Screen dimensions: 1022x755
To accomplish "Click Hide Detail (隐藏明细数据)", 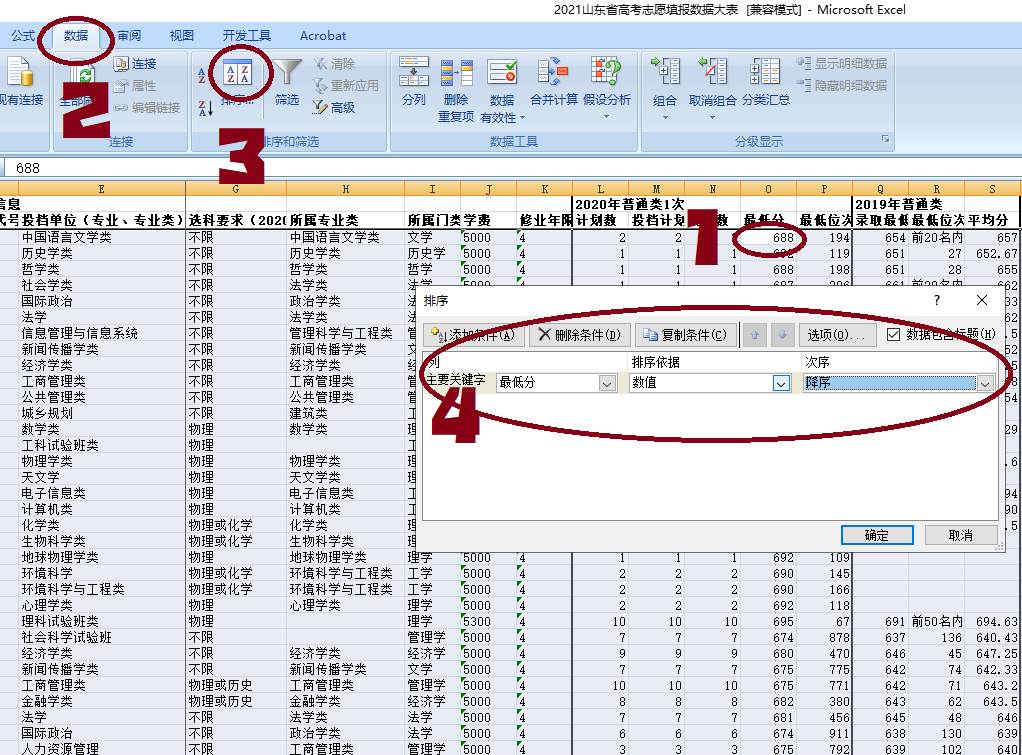I will point(841,85).
